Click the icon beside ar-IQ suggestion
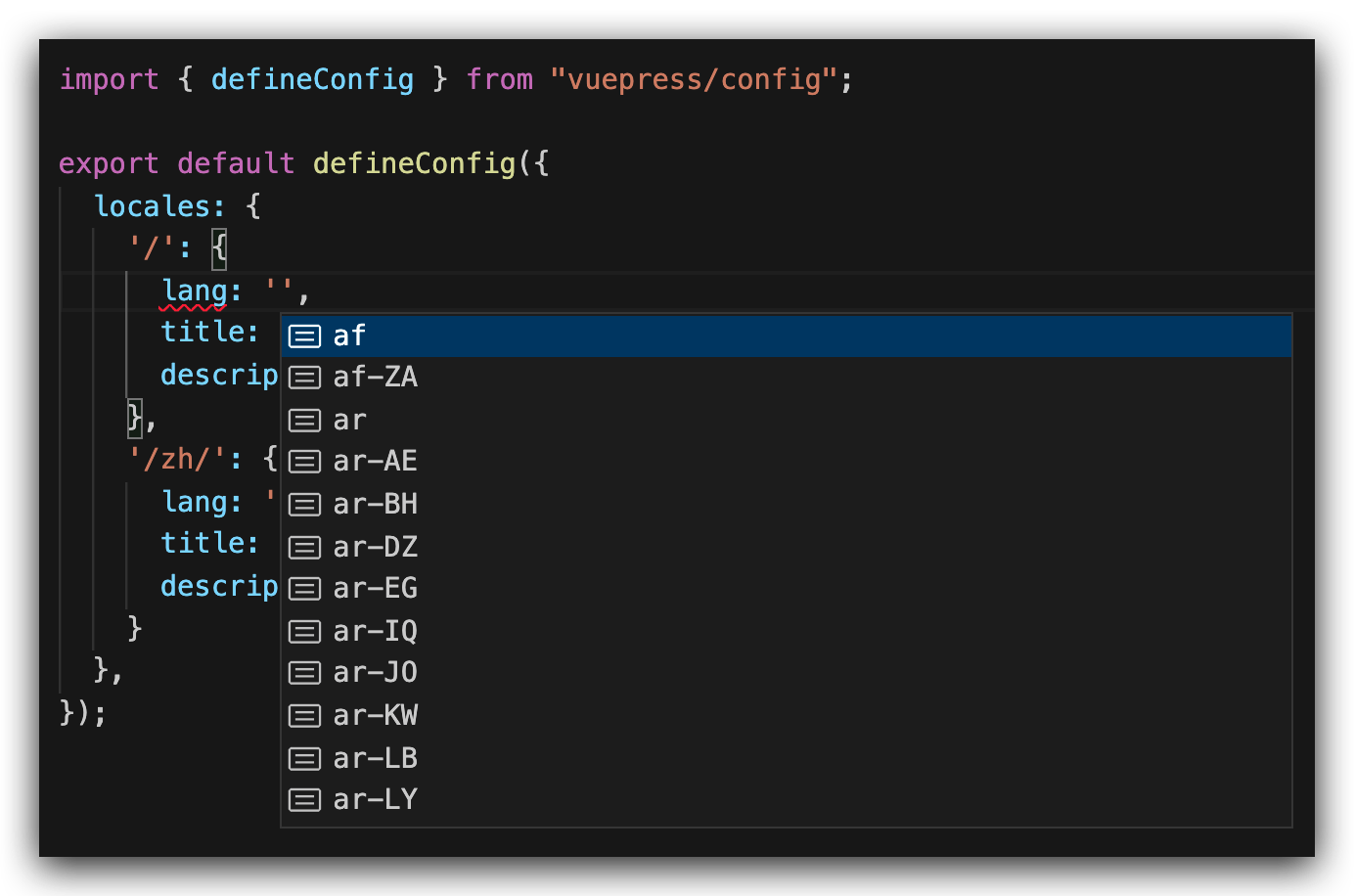The width and height of the screenshot is (1354, 896). [304, 632]
